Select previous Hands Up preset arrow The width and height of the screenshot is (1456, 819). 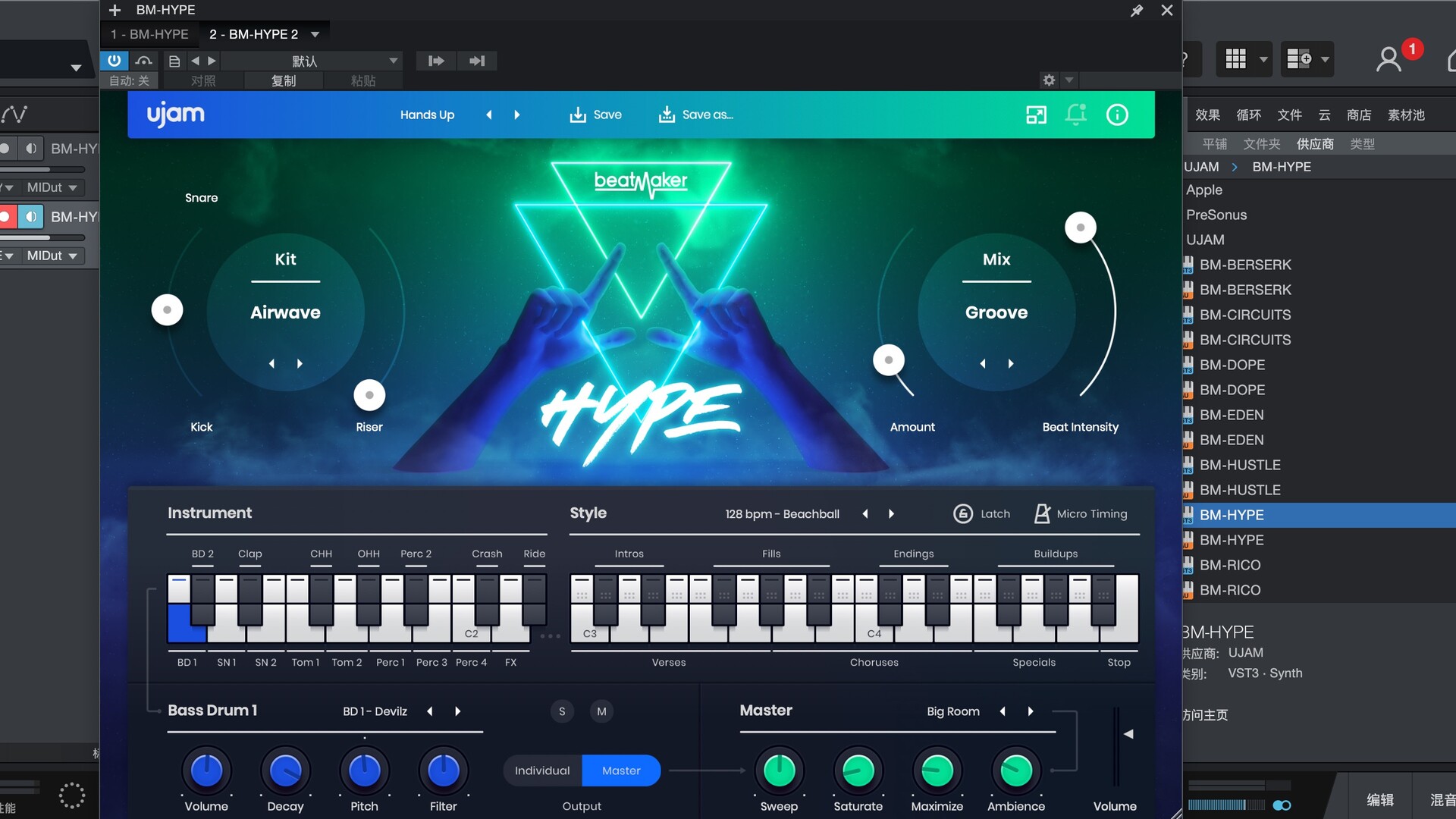(x=489, y=115)
